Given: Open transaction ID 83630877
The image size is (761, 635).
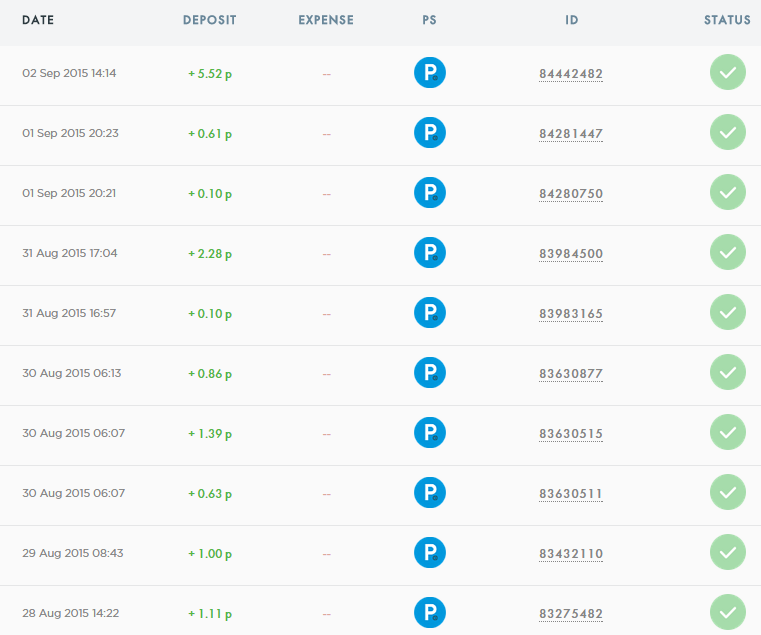Looking at the screenshot, I should coord(571,374).
